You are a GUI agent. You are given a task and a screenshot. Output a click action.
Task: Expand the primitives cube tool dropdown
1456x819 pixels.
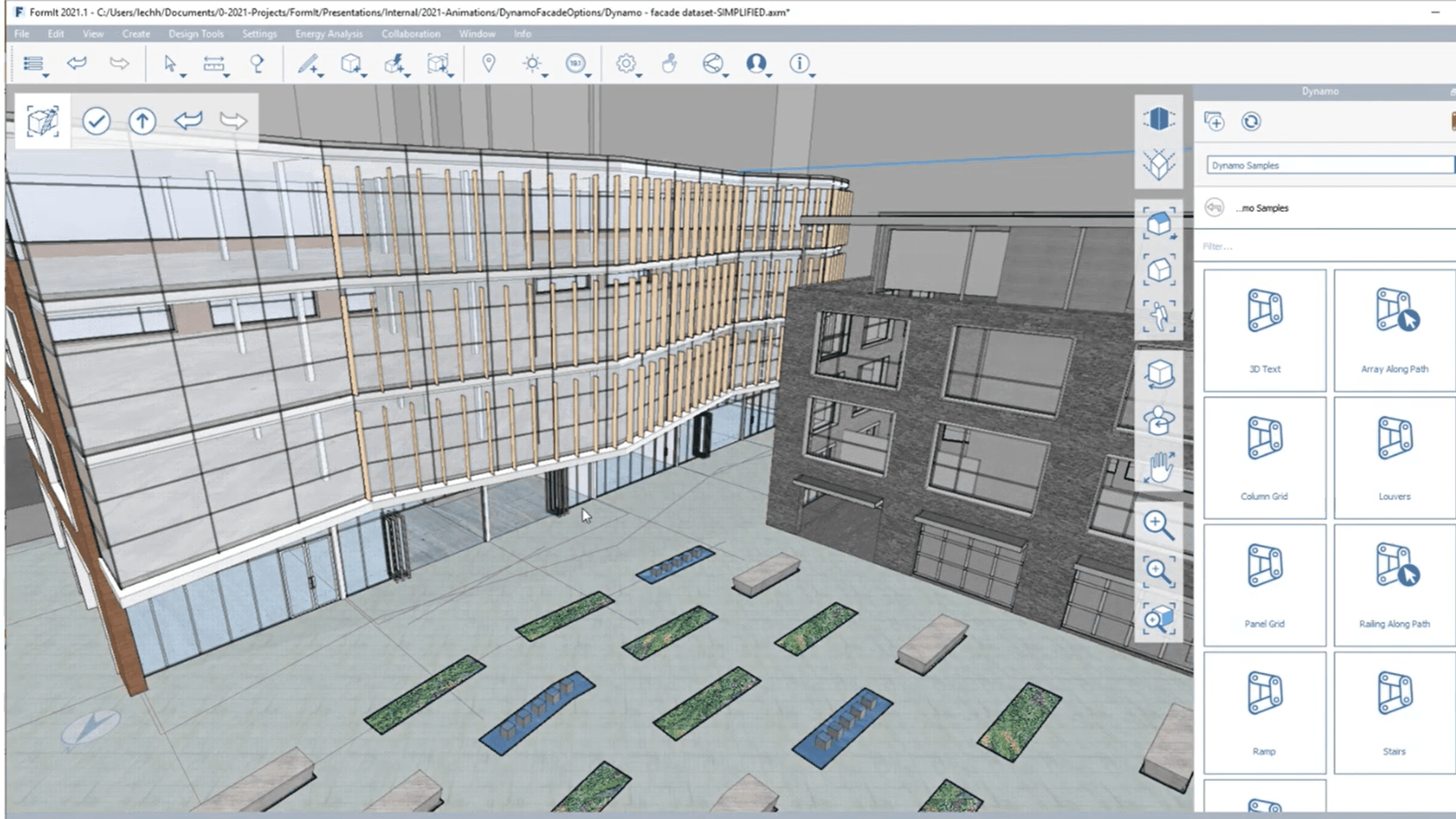364,76
